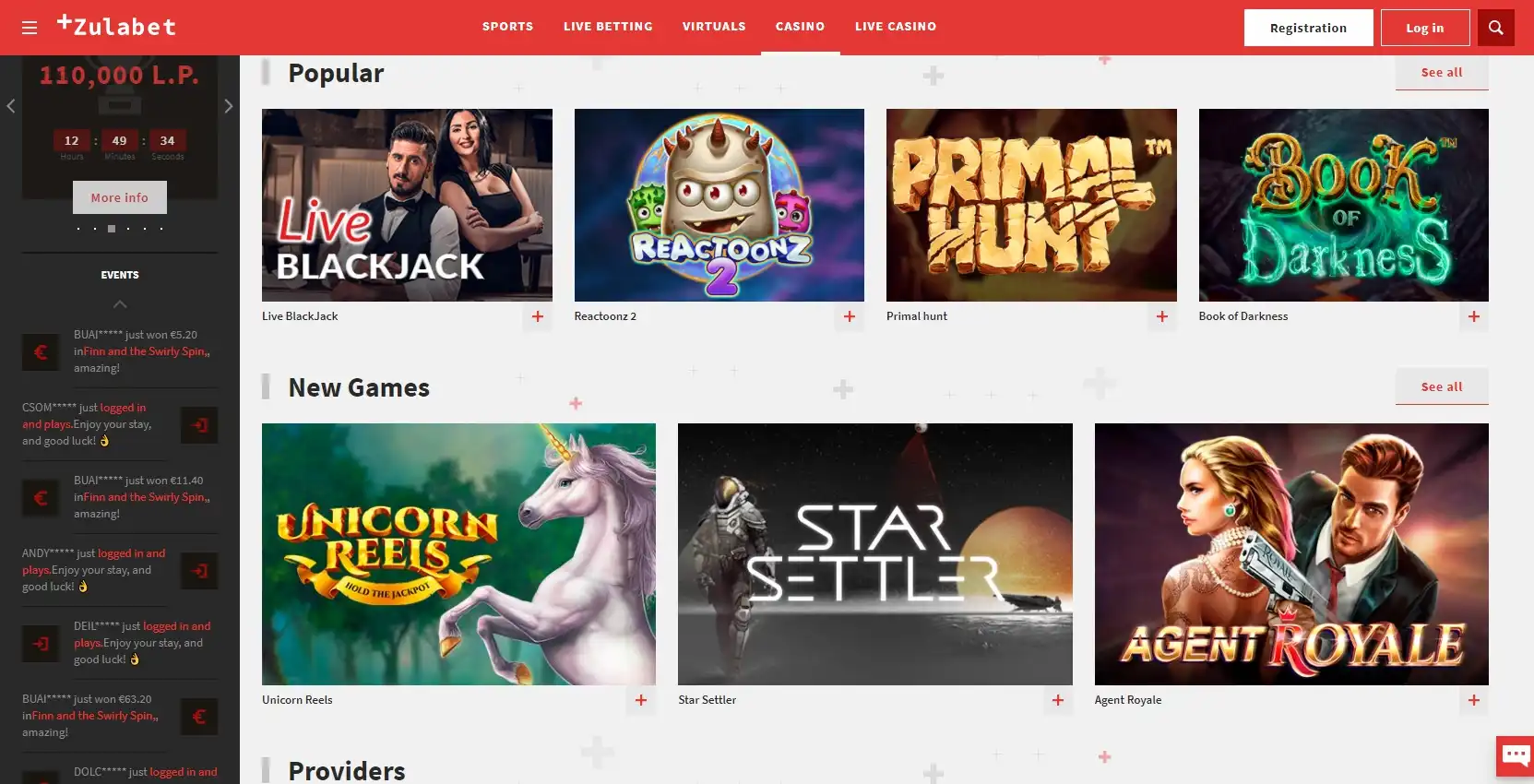This screenshot has height=784, width=1534.
Task: Open the Star Settler game thumbnail
Action: point(874,554)
